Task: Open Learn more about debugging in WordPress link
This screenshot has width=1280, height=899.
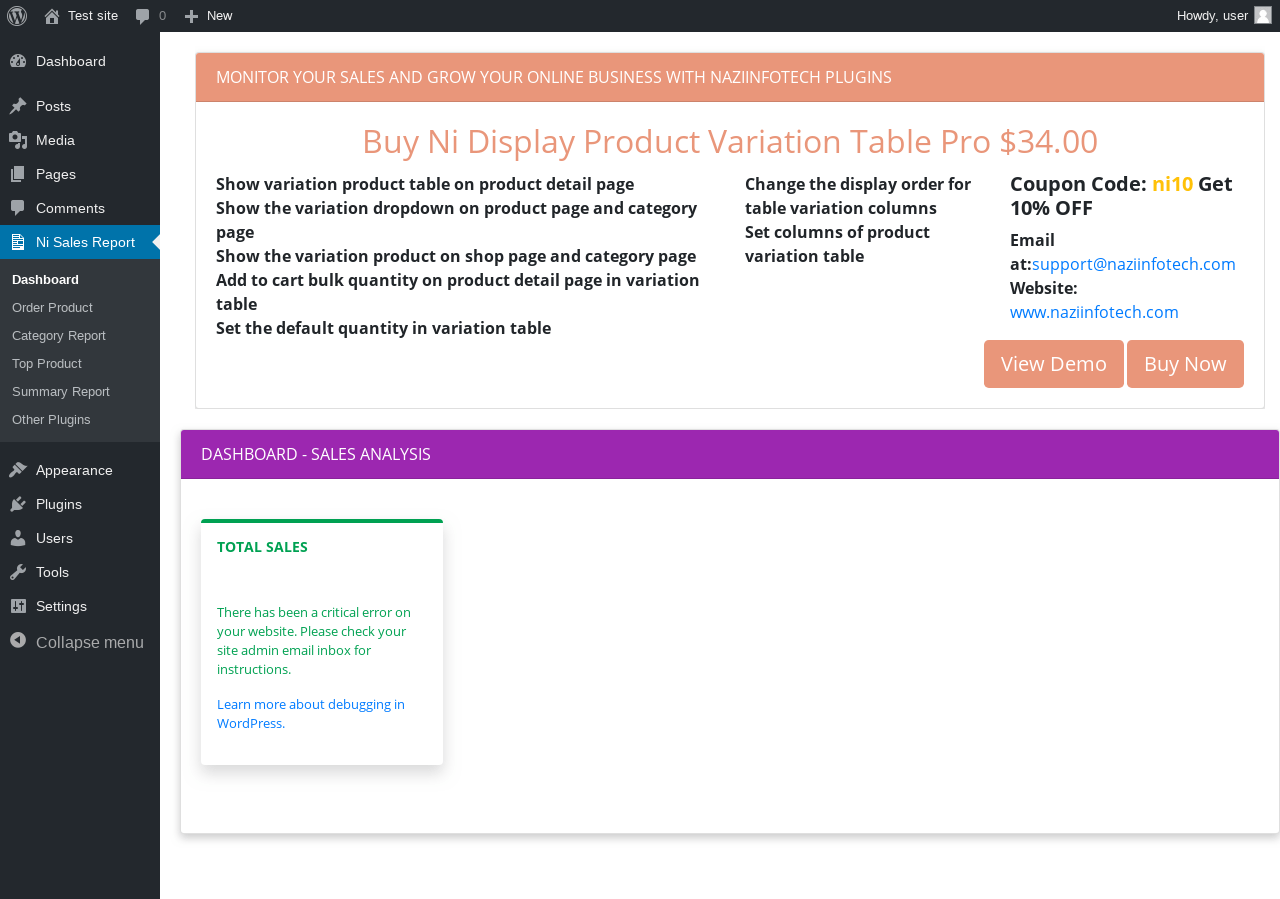Action: (311, 714)
